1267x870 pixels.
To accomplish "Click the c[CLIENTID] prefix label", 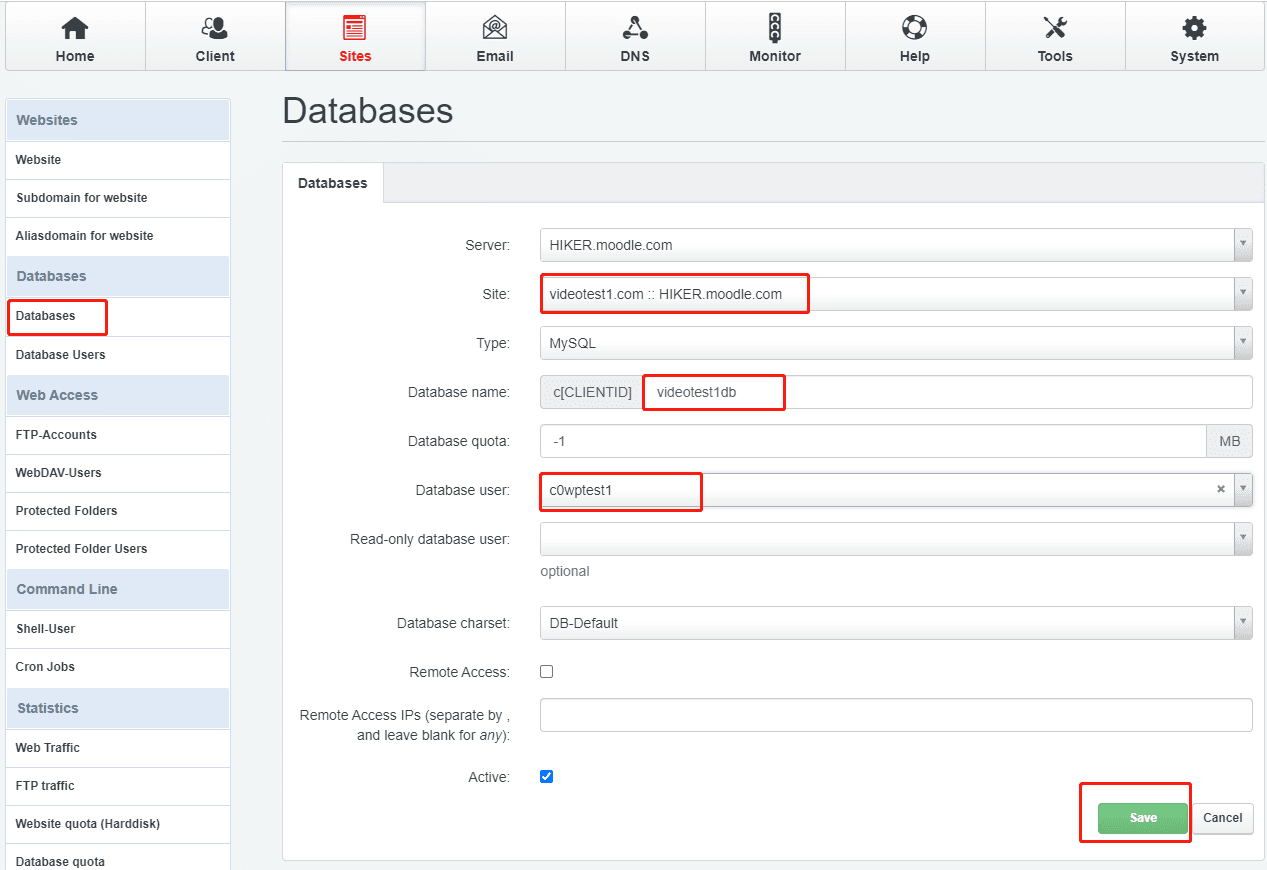I will click(x=592, y=392).
